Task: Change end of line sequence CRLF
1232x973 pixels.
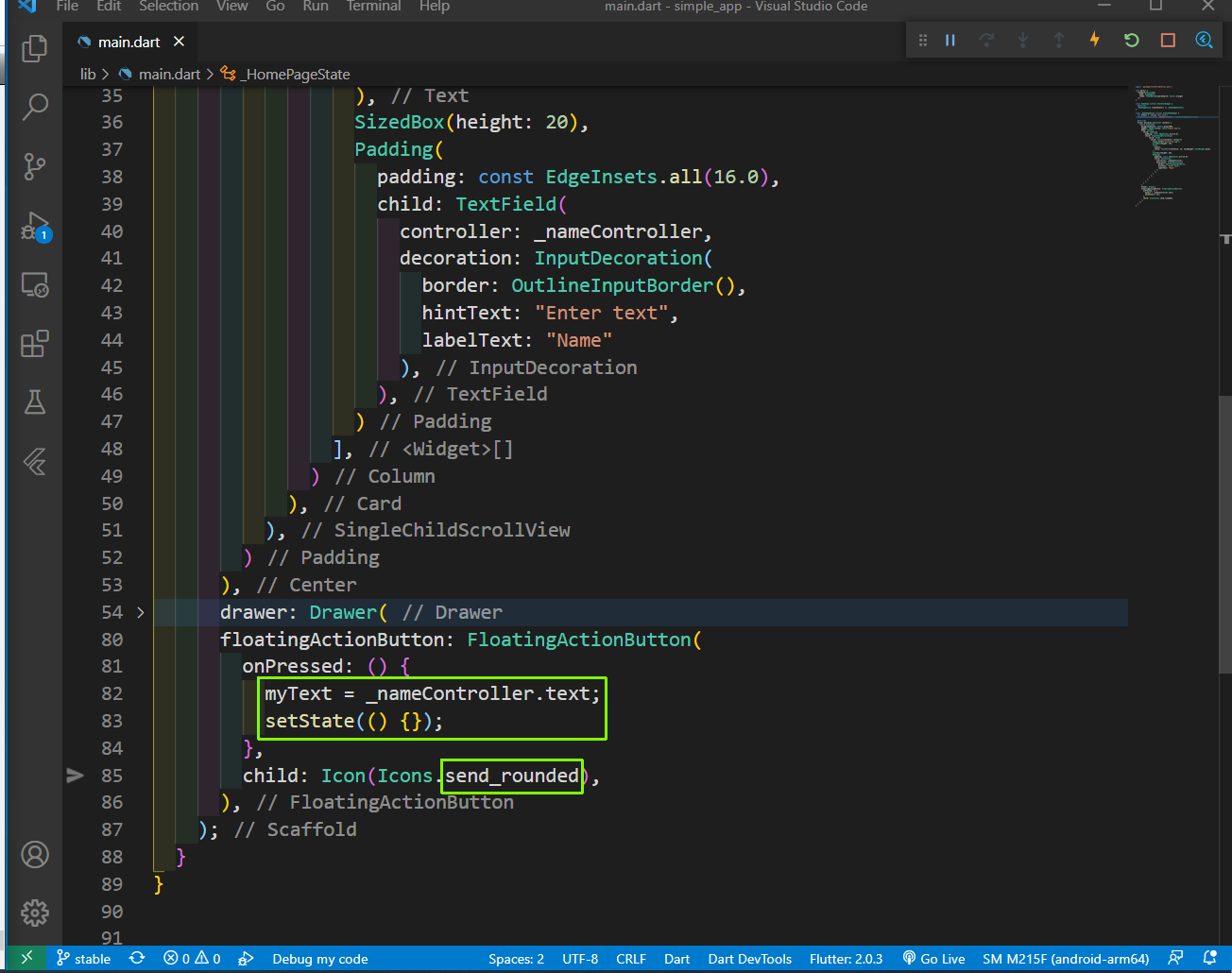Action: coord(631,958)
